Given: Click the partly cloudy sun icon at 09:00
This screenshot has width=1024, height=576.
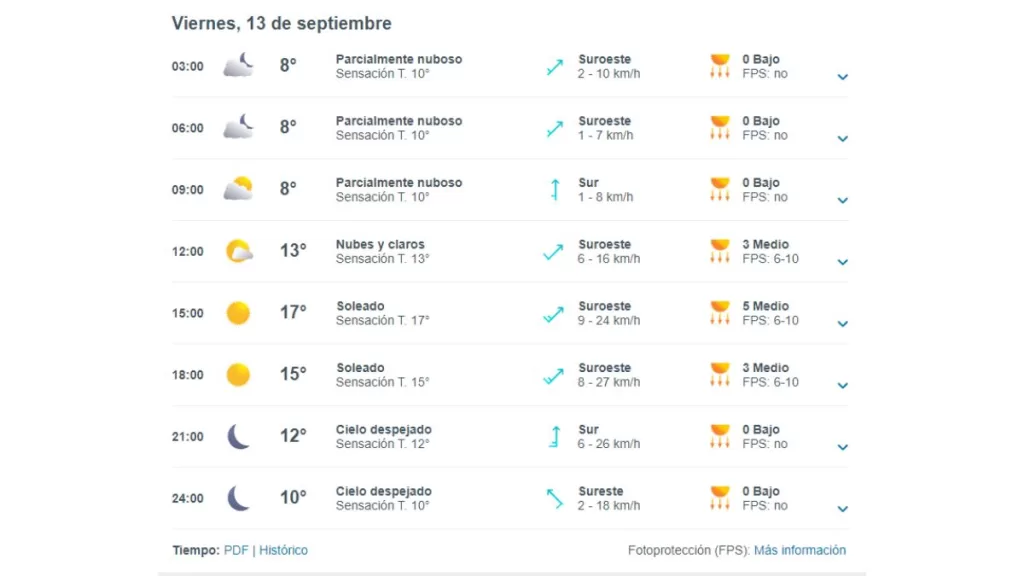Looking at the screenshot, I should (x=238, y=189).
